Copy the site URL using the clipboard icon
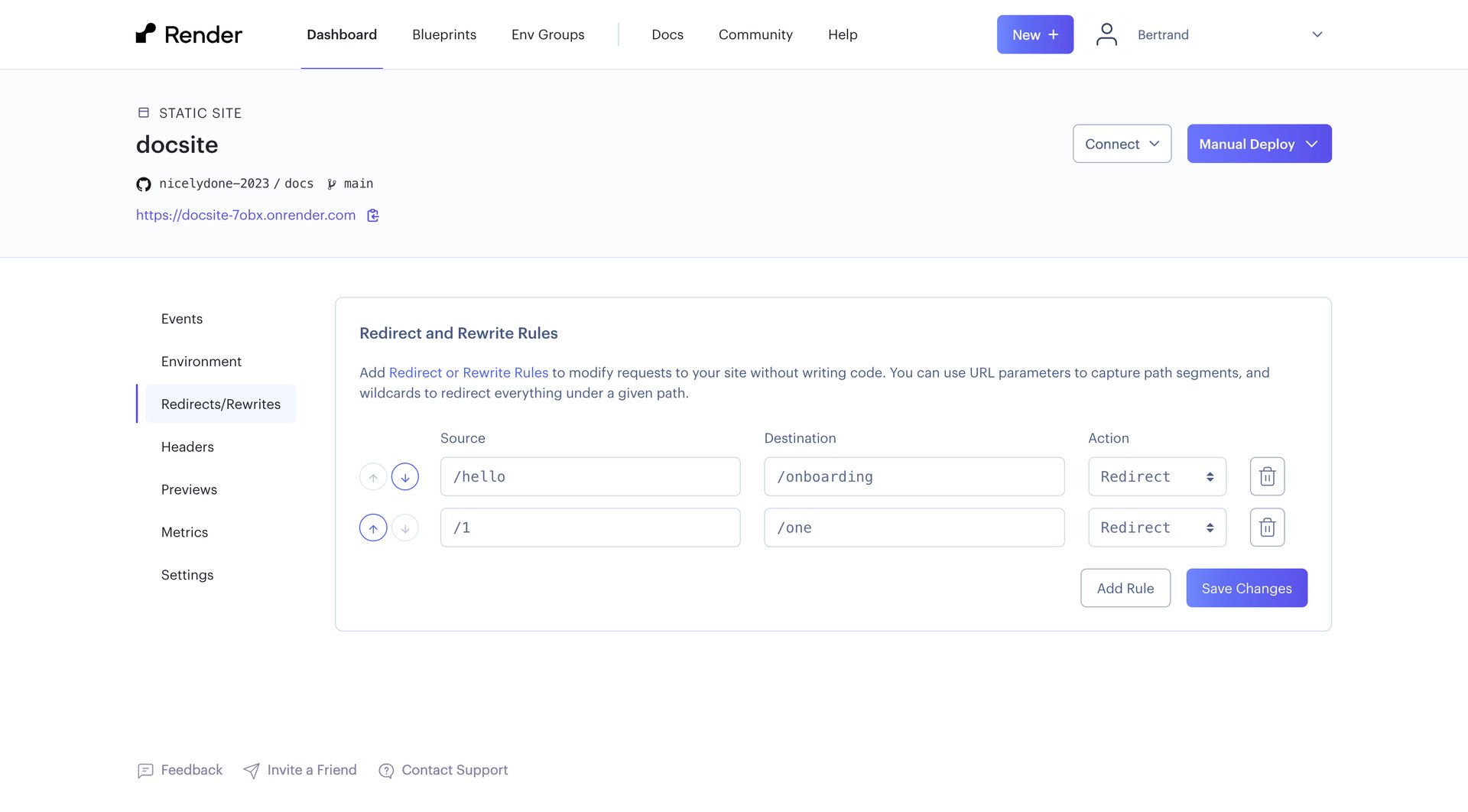The height and width of the screenshot is (812, 1468). click(x=373, y=215)
